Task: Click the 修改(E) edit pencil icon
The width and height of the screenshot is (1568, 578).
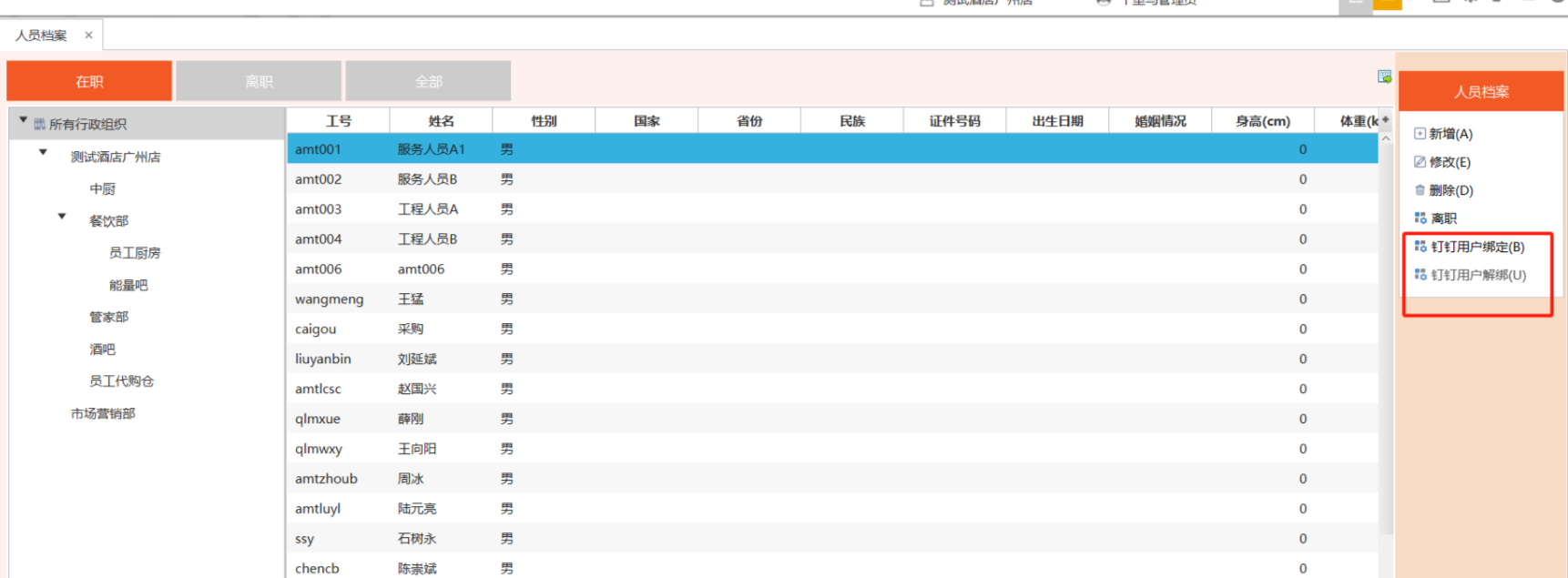Action: (x=1420, y=162)
